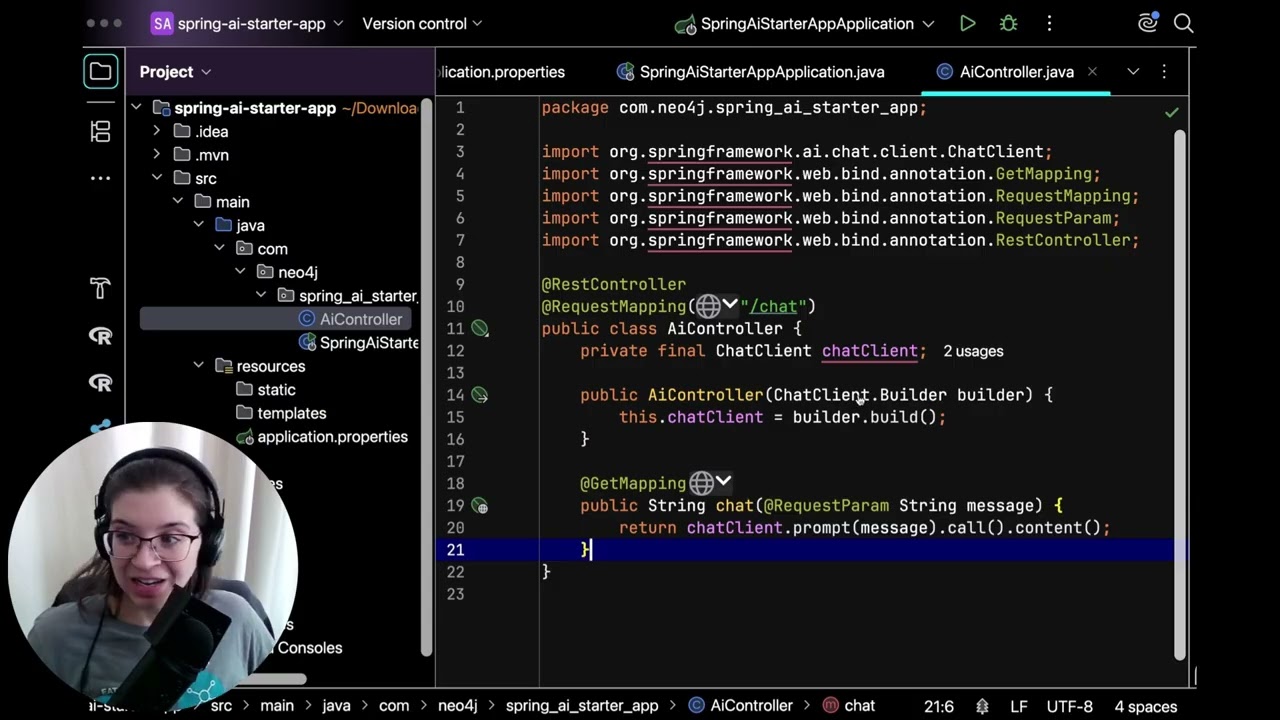Click the globe icon beside @RequestMapping
Image resolution: width=1280 pixels, height=720 pixels.
[708, 306]
